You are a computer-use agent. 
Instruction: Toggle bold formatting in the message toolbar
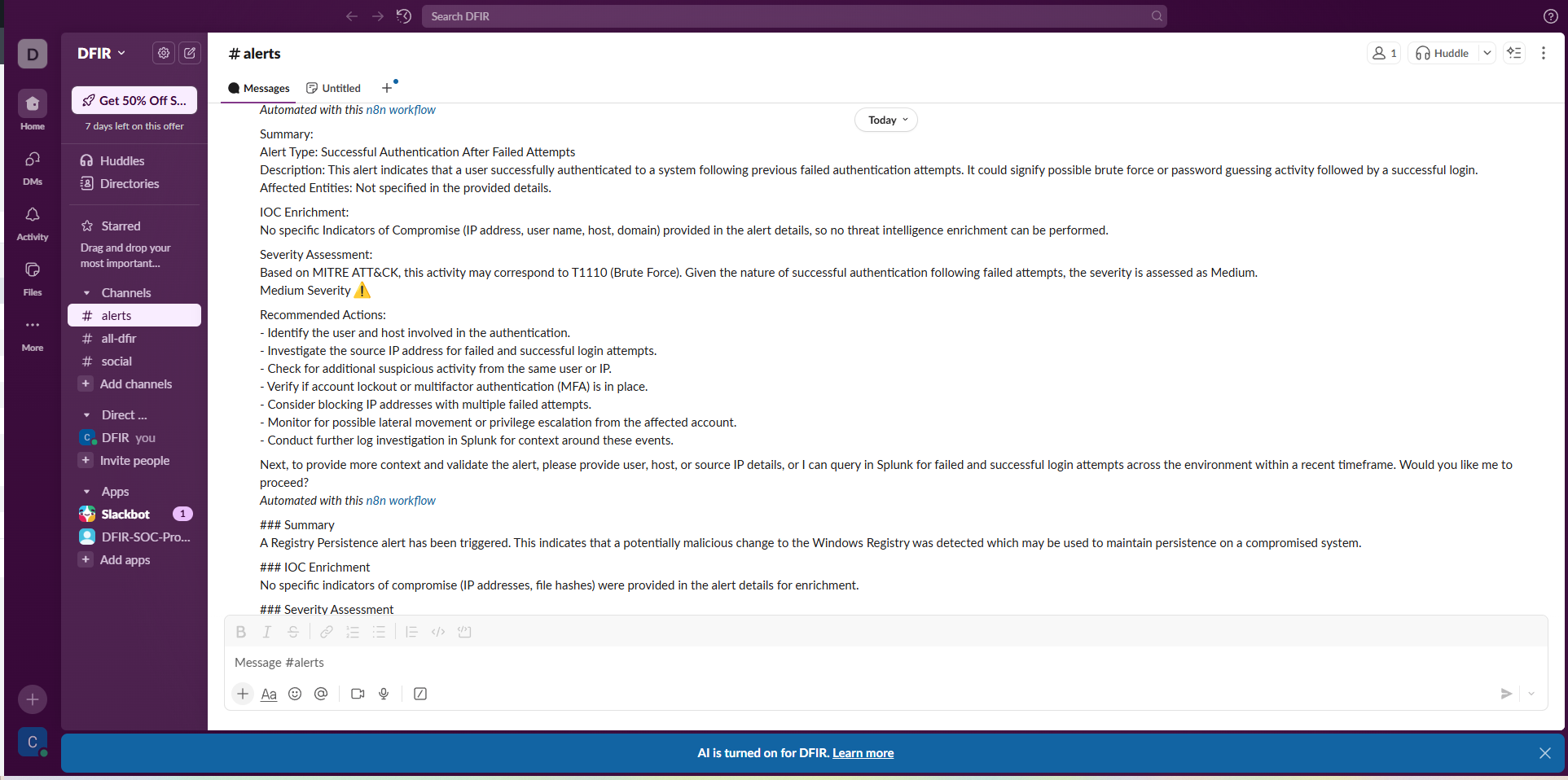tap(241, 632)
